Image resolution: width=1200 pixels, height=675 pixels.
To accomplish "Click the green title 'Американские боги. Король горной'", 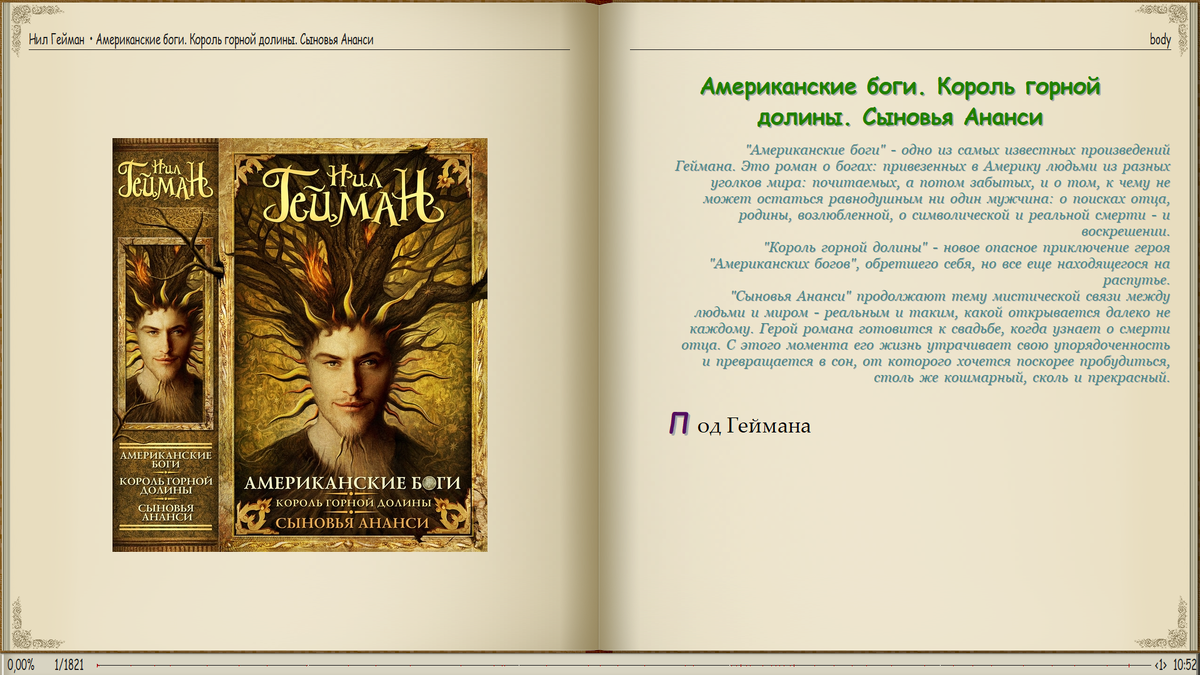I will click(900, 87).
